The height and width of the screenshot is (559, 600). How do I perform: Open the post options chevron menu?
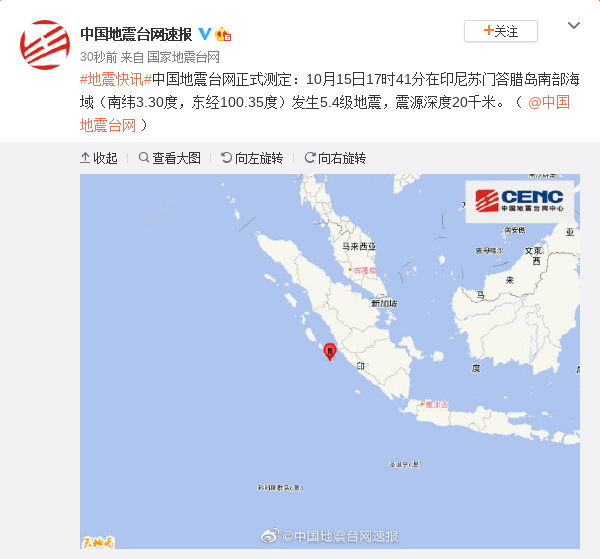(x=574, y=26)
